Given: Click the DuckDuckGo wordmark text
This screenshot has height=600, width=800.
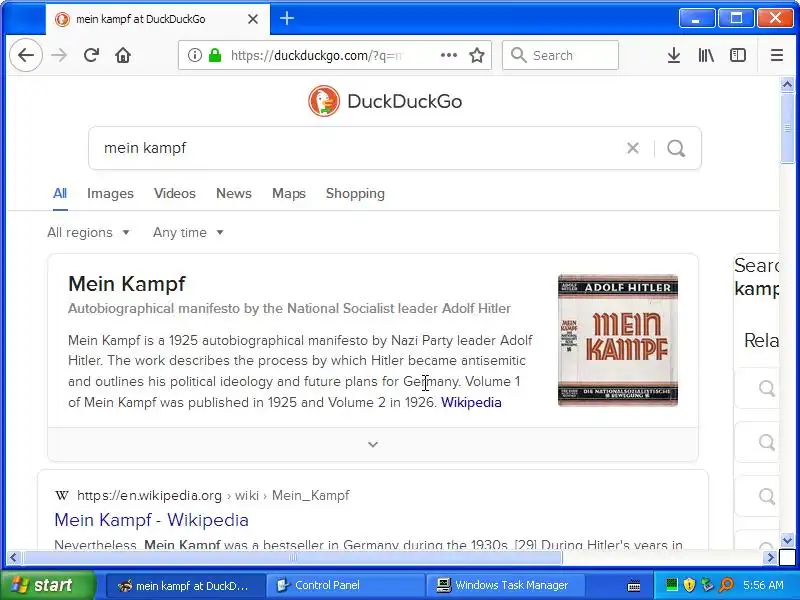Looking at the screenshot, I should coord(405,101).
